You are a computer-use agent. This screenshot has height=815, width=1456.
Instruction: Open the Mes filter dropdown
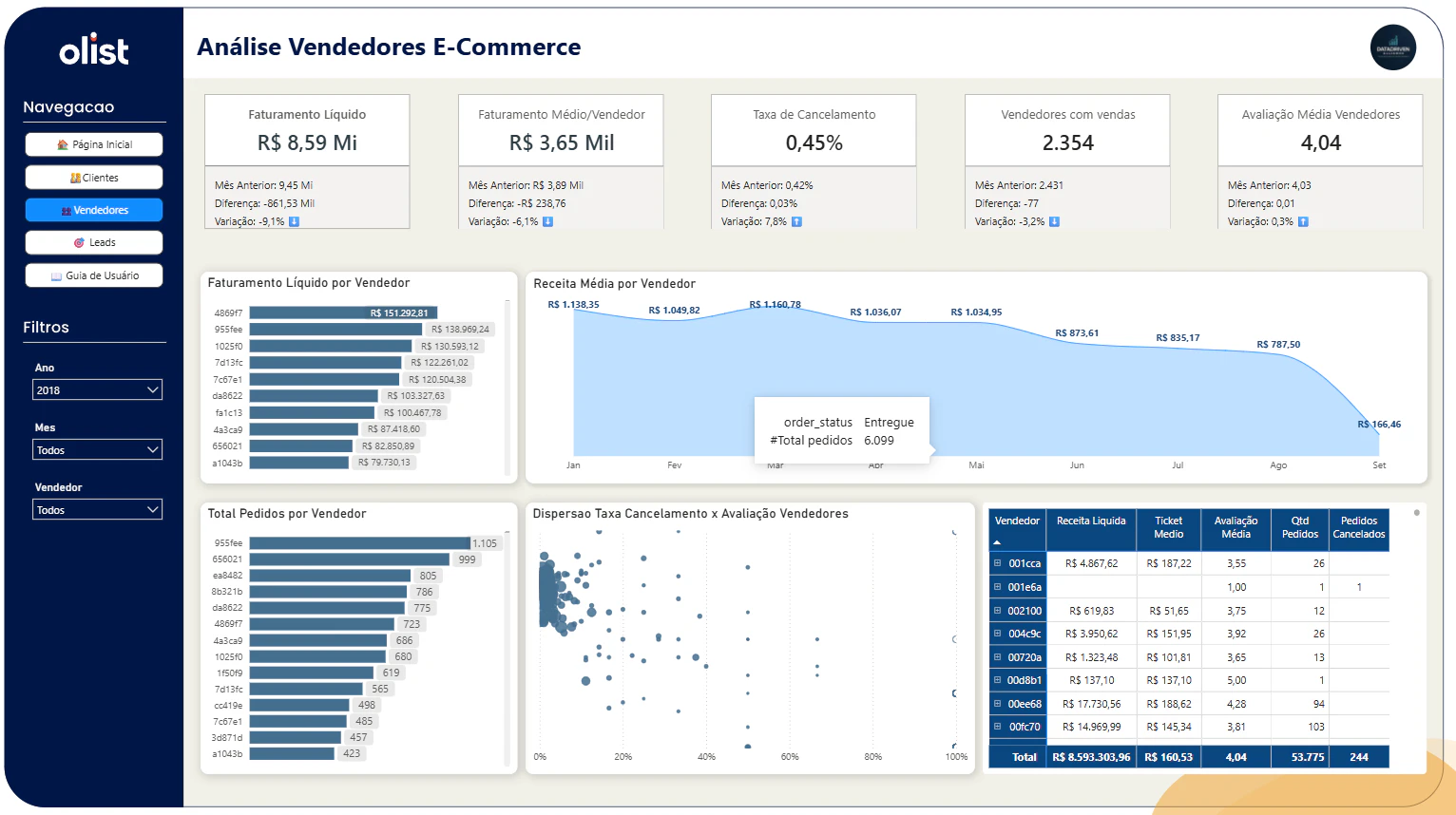(97, 449)
